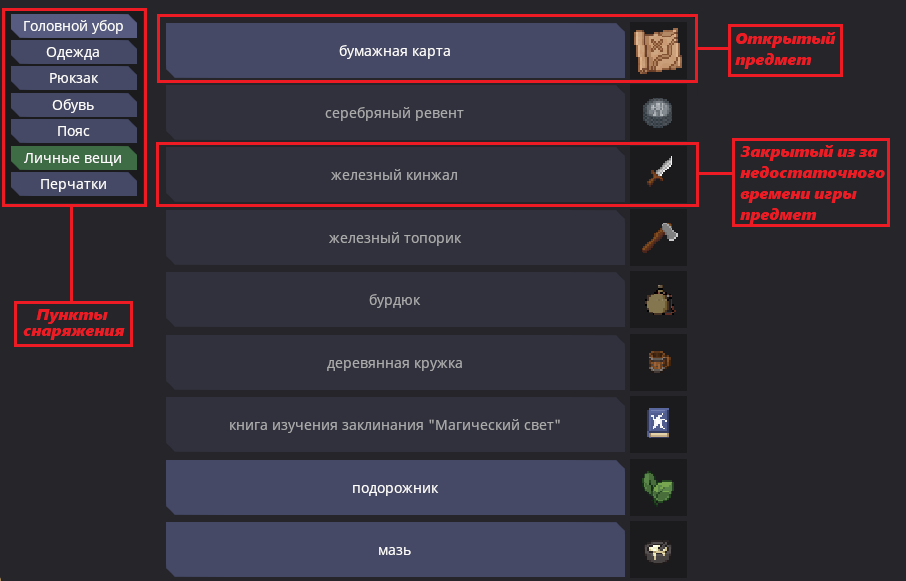Image resolution: width=906 pixels, height=581 pixels.
Task: Click the silver coin icon
Action: point(658,113)
